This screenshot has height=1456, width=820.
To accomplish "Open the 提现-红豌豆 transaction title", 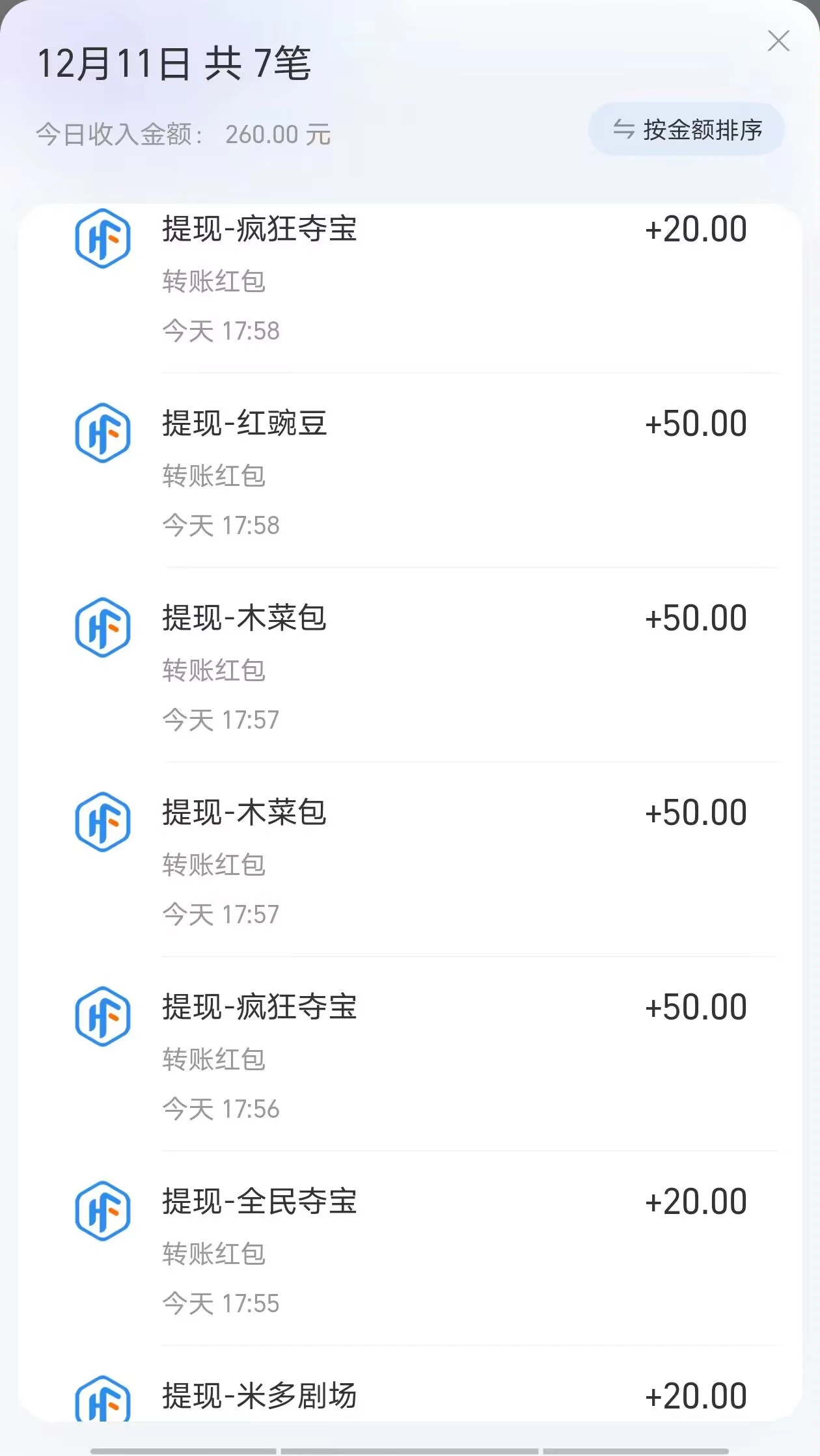I will click(245, 424).
